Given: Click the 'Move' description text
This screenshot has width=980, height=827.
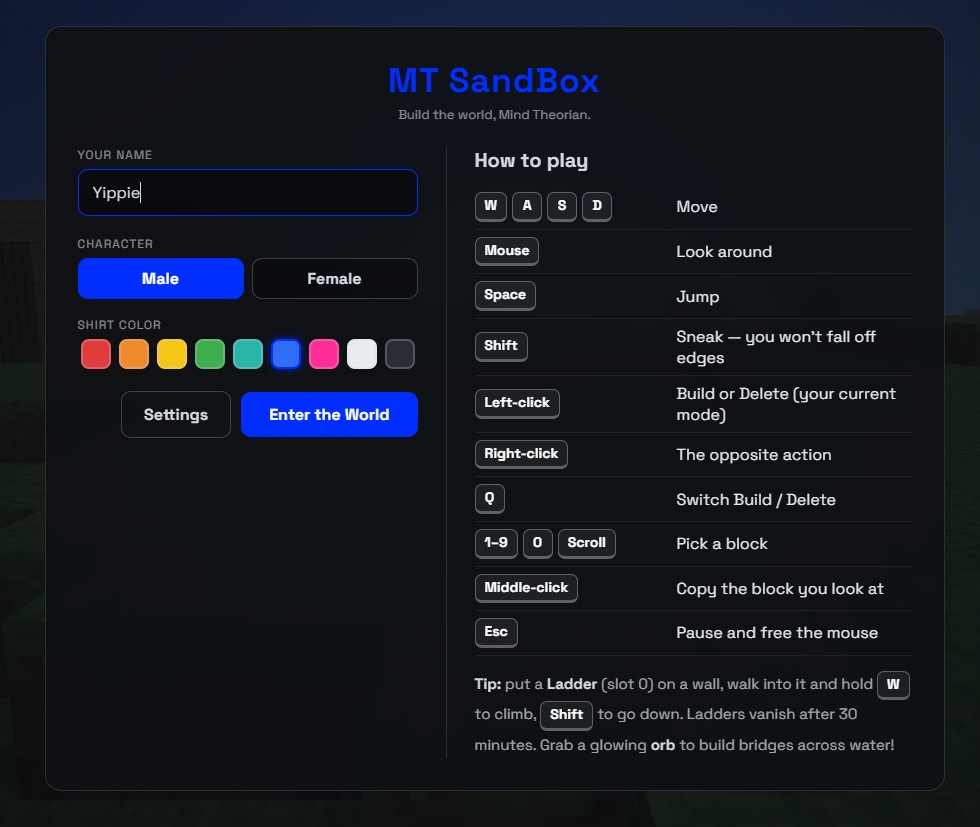Looking at the screenshot, I should (697, 207).
